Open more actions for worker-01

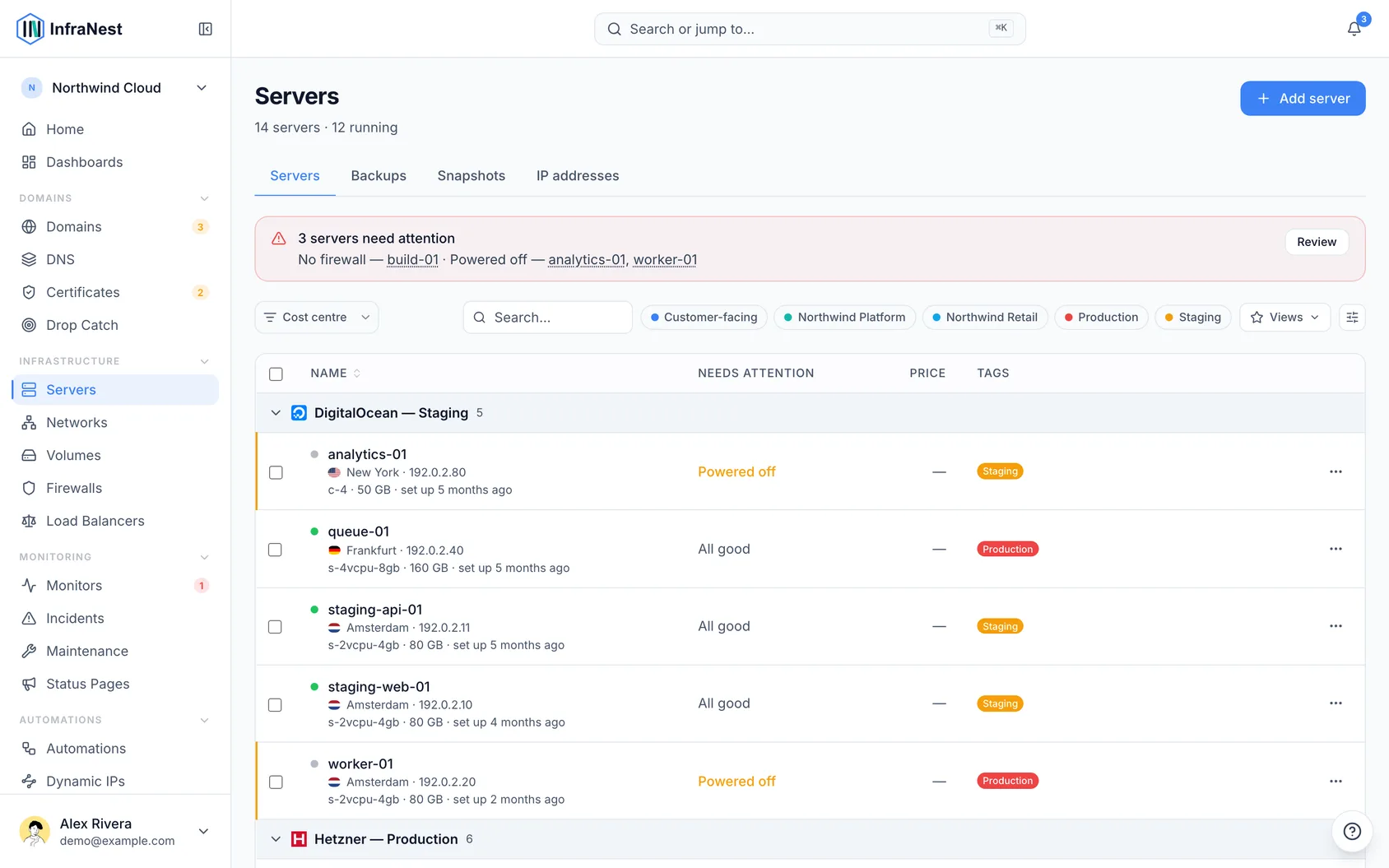1336,781
